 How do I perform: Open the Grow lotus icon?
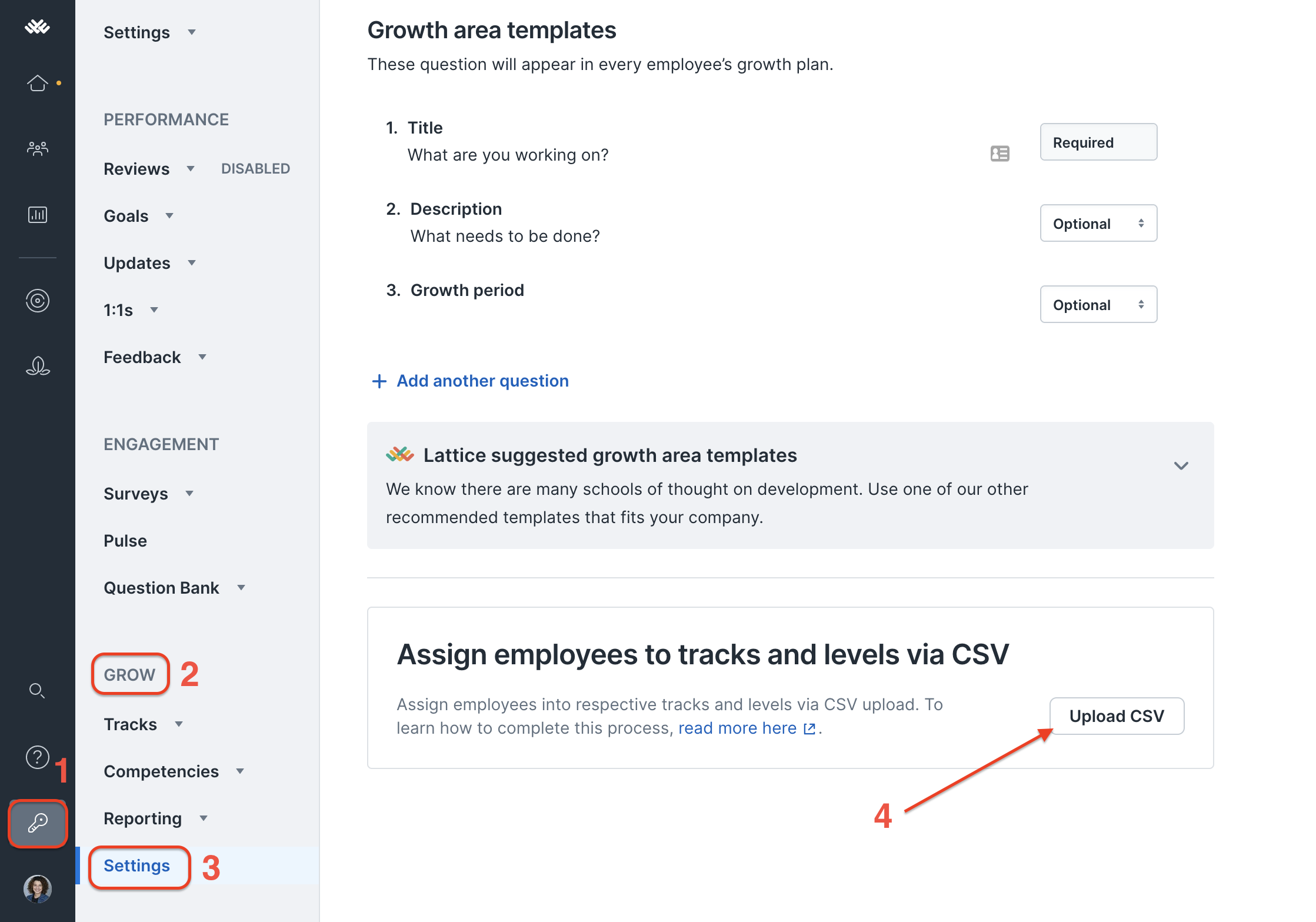pyautogui.click(x=37, y=366)
